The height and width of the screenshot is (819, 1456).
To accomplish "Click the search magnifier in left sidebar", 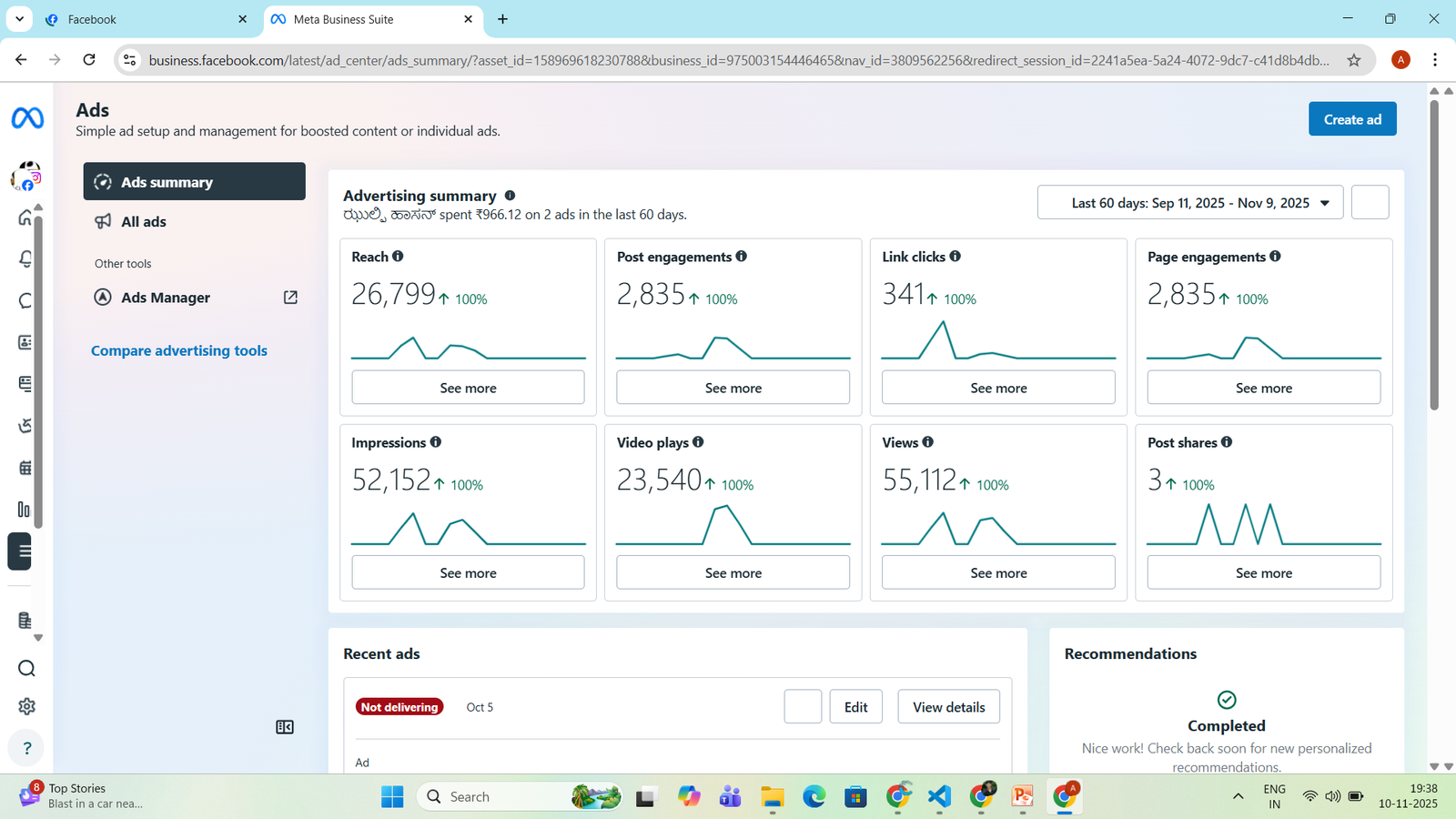I will 26,669.
